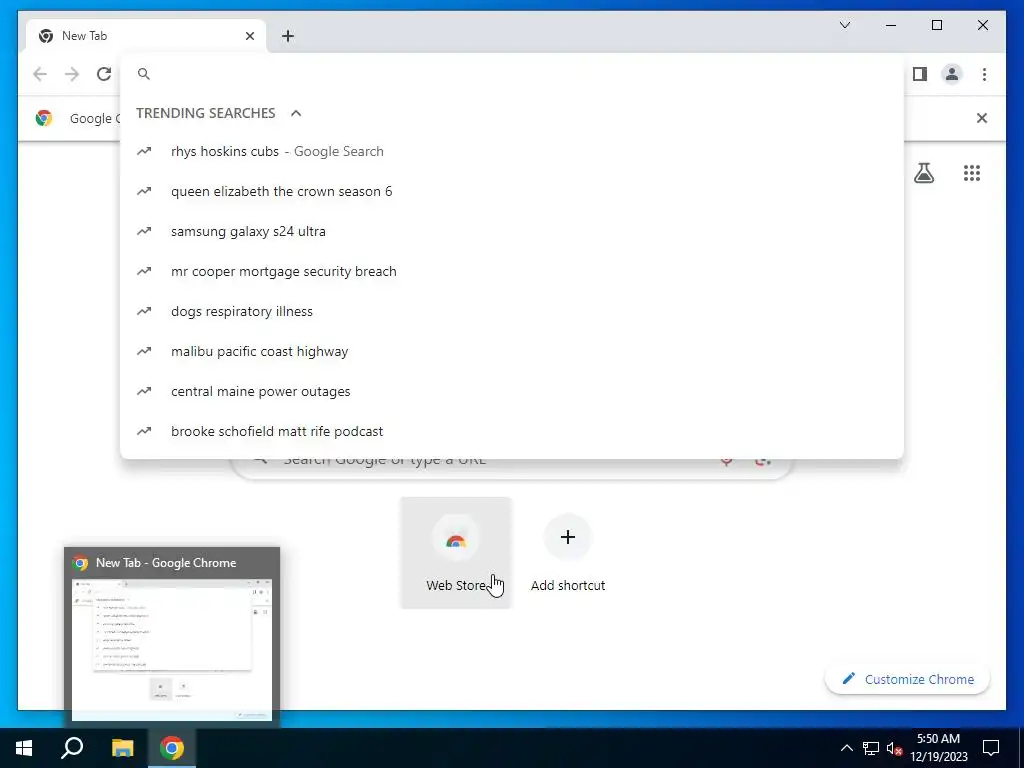Click the trend arrow beside samsung galaxy s24
The image size is (1024, 768).
(x=144, y=231)
